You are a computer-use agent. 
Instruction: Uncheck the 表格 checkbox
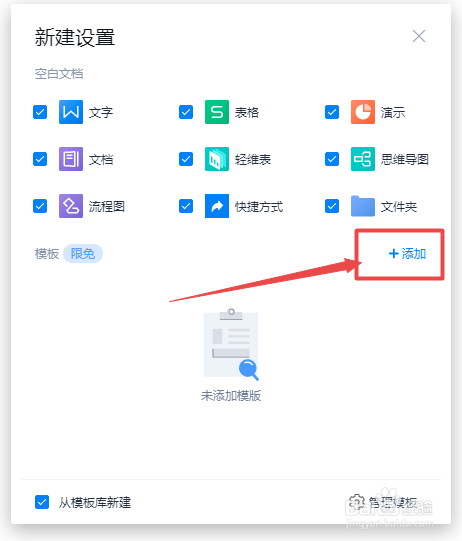(x=186, y=112)
